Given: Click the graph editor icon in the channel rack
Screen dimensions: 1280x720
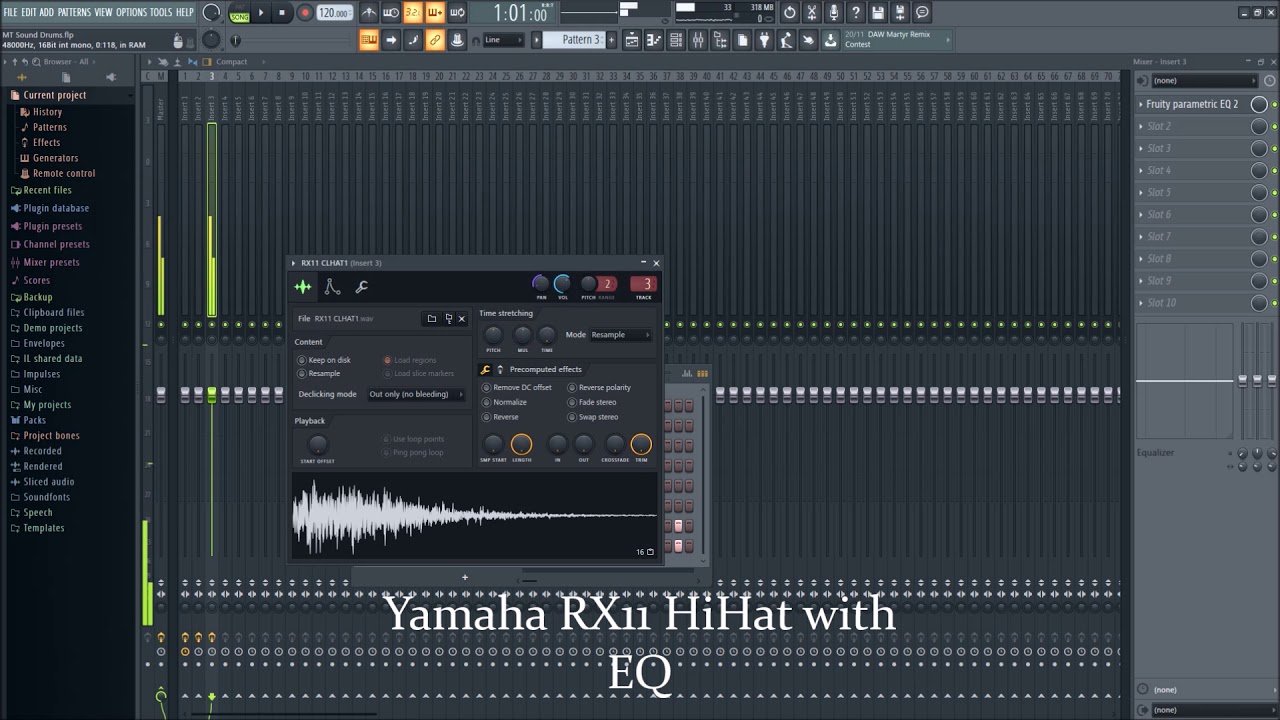Looking at the screenshot, I should (687, 374).
